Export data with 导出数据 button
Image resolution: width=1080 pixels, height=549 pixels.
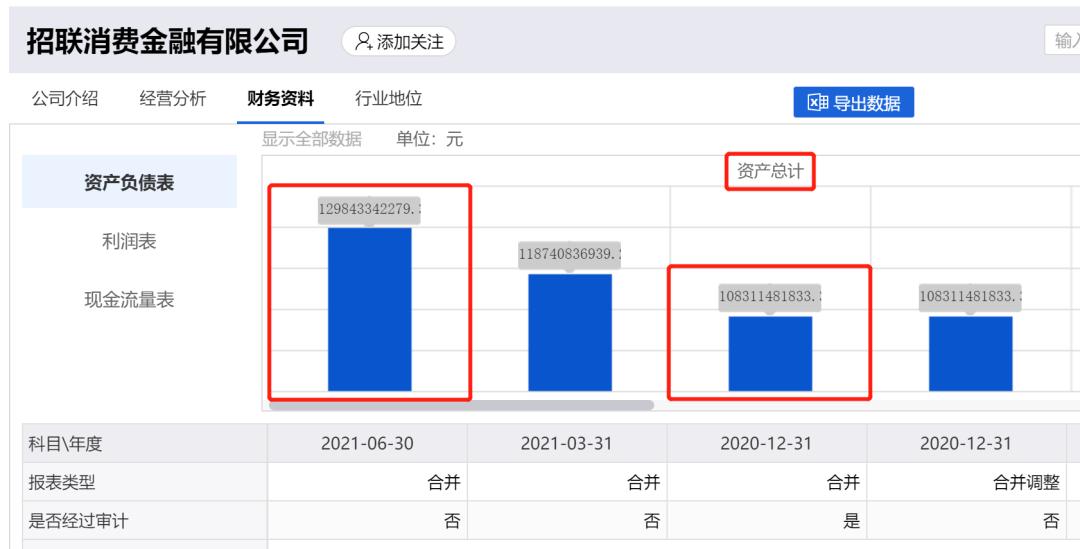point(853,103)
